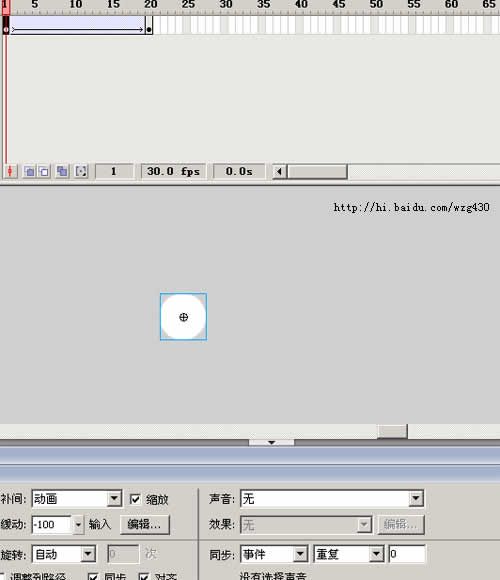Click the edit multiple frames icon

(x=62, y=171)
